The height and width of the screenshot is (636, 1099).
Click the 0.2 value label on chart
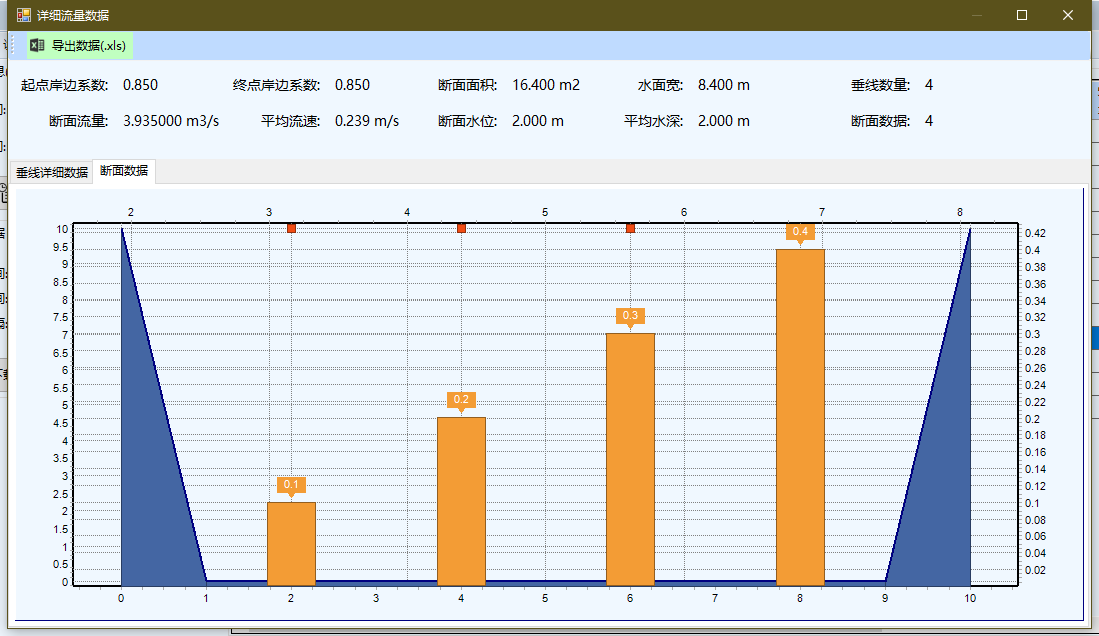(461, 400)
